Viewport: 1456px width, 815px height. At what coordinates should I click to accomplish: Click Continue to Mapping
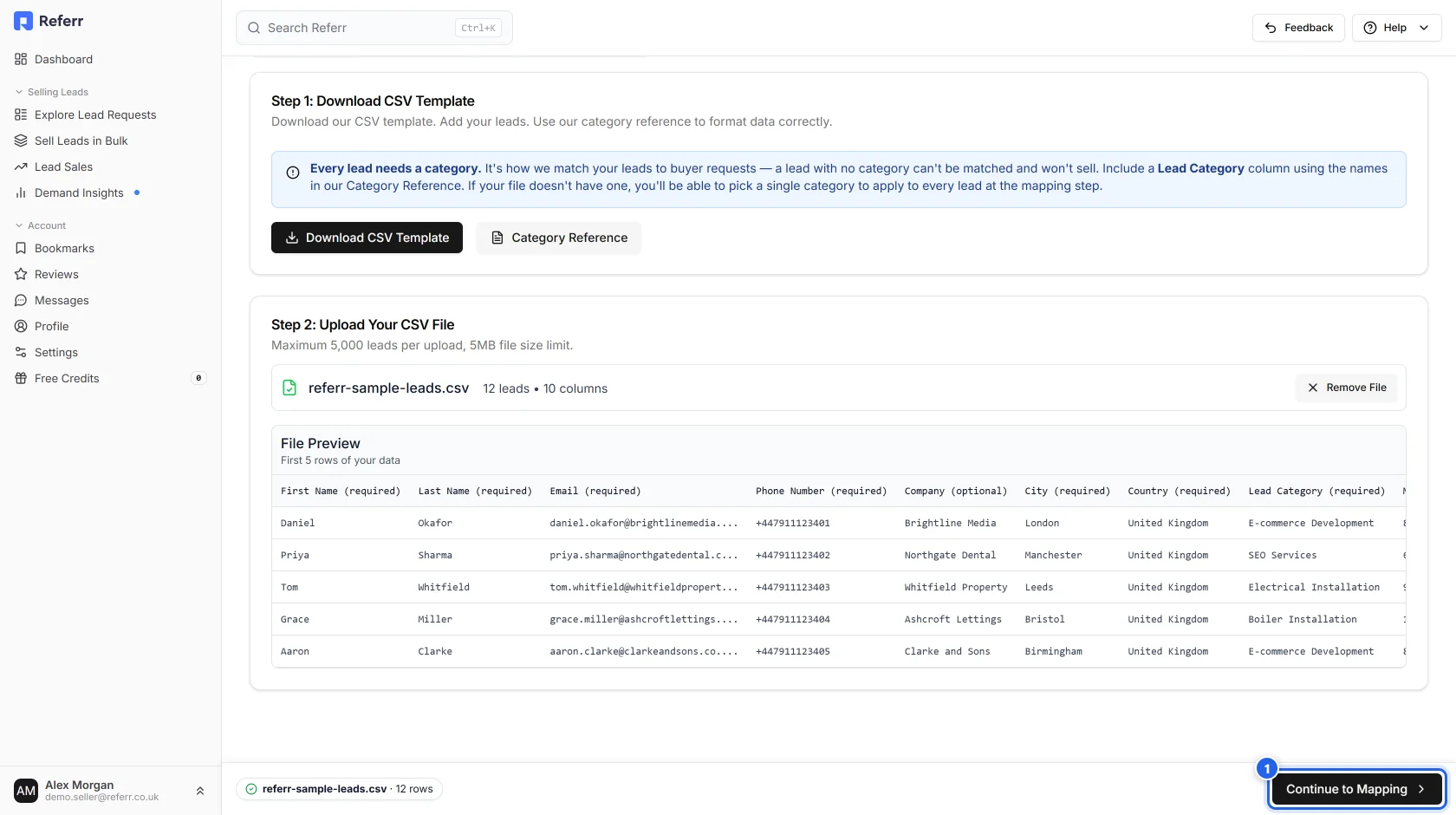1356,789
